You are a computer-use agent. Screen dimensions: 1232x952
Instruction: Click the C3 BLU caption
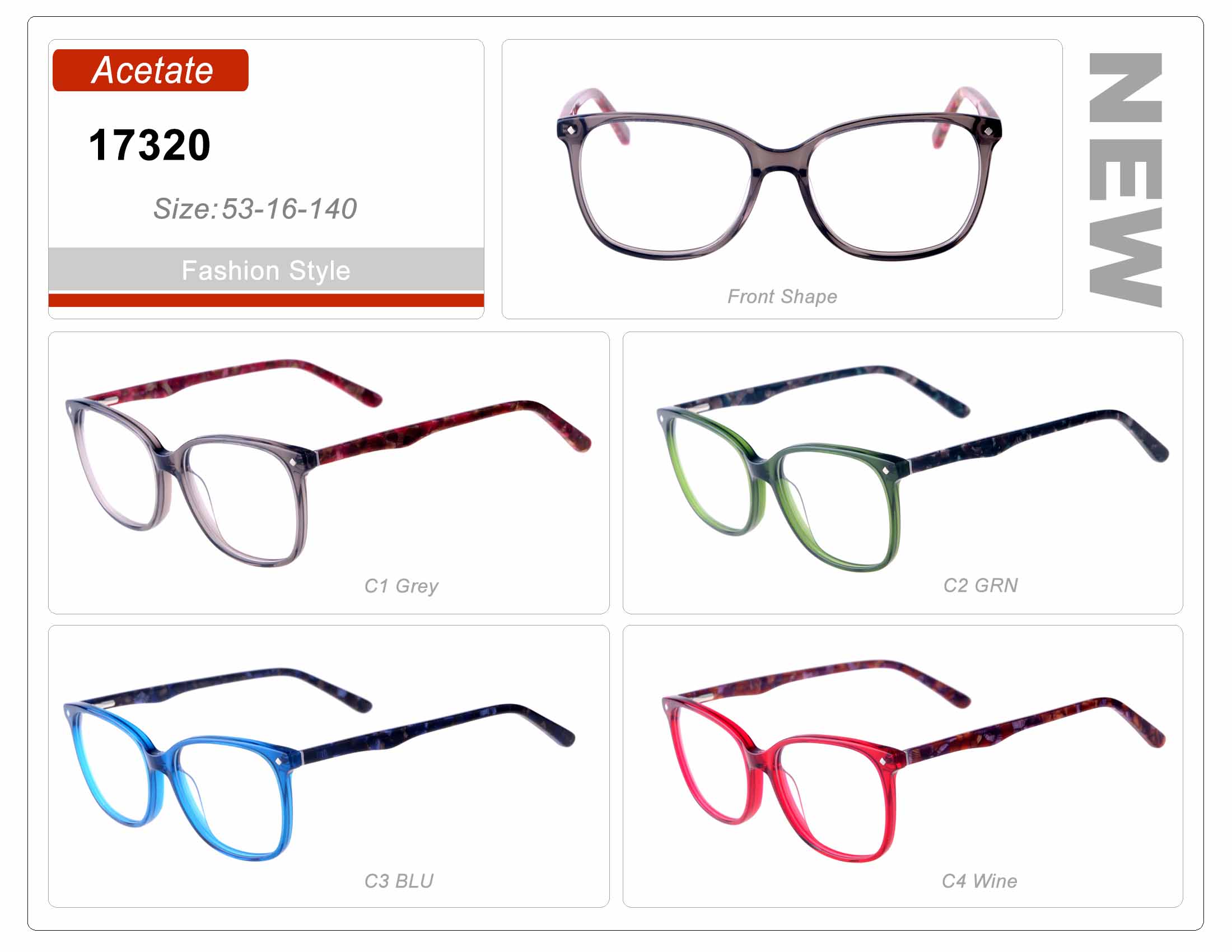(x=399, y=881)
